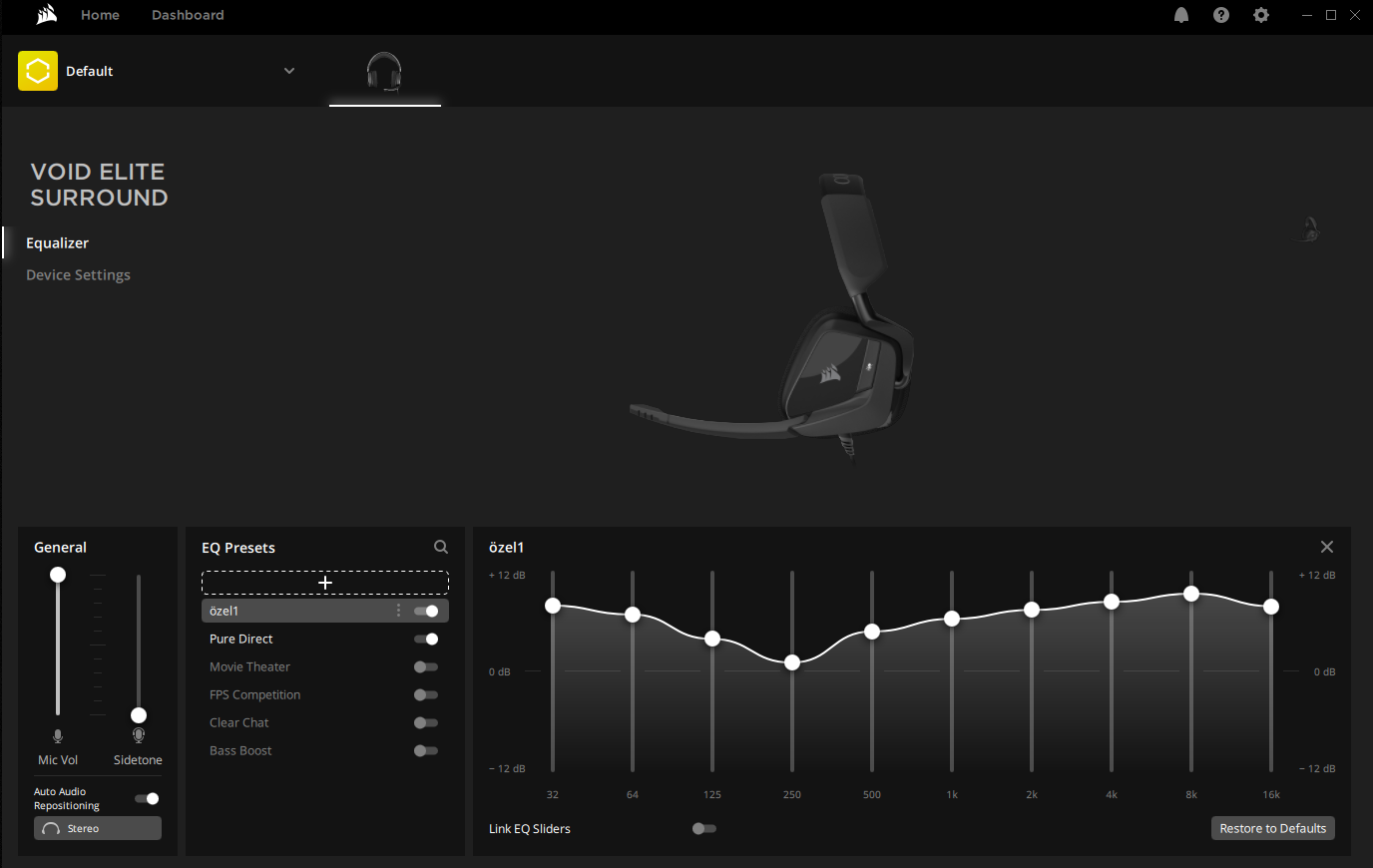Click the yellow Default profile icon
Image resolution: width=1373 pixels, height=868 pixels.
click(38, 71)
